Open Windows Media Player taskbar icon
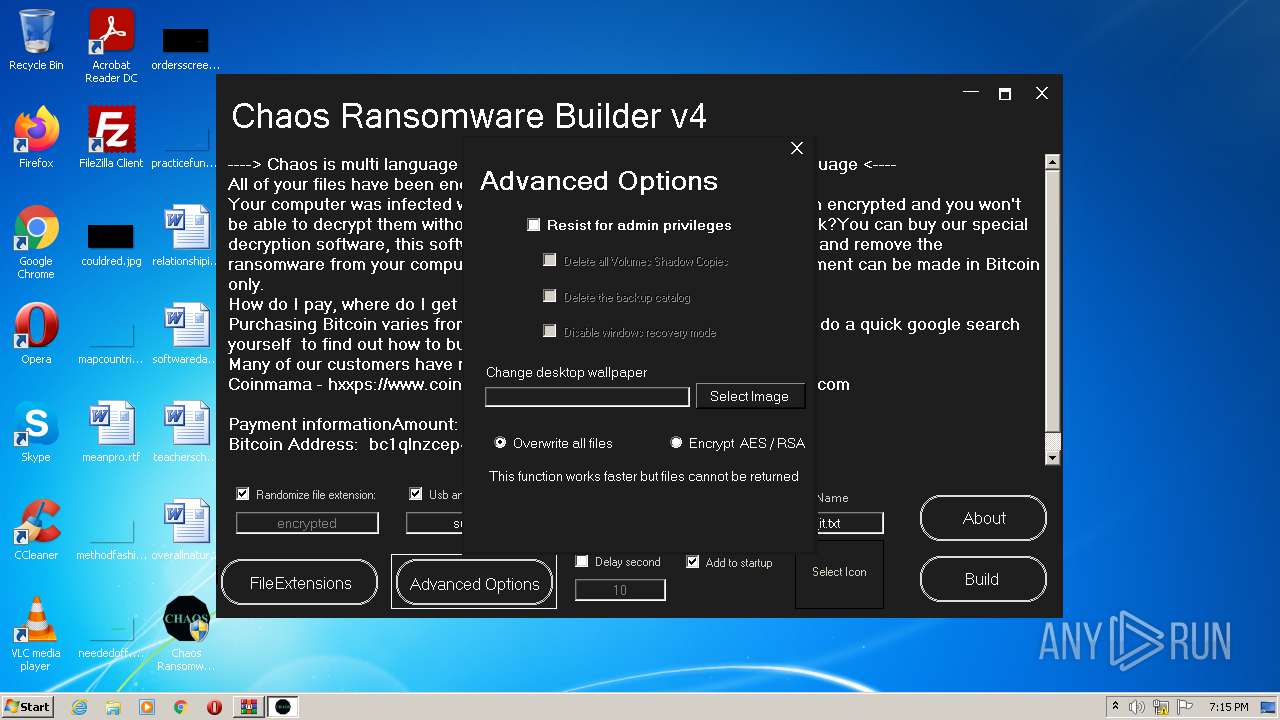 click(147, 707)
